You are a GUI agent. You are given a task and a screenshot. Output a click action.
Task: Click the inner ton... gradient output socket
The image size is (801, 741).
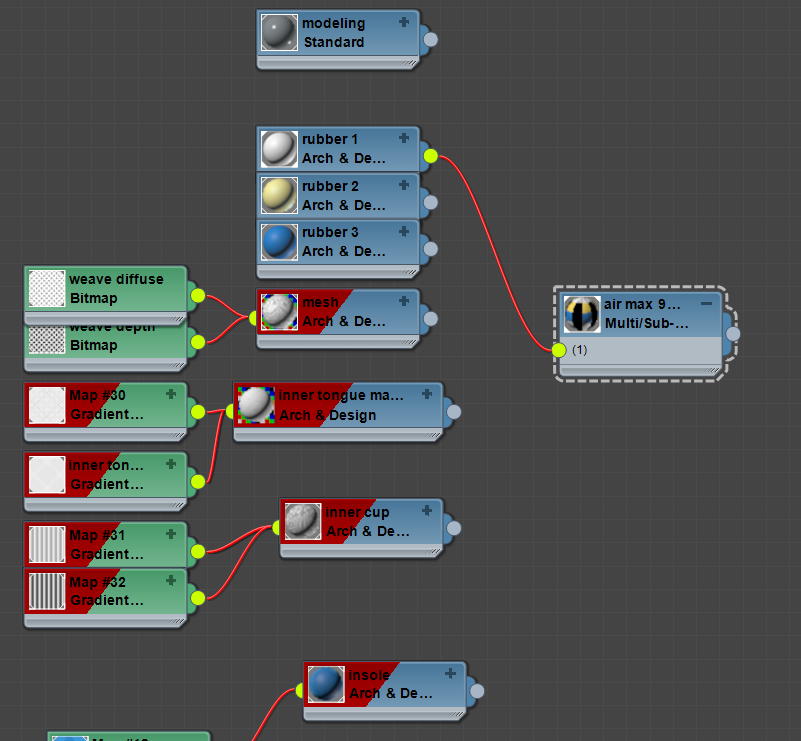pos(198,482)
